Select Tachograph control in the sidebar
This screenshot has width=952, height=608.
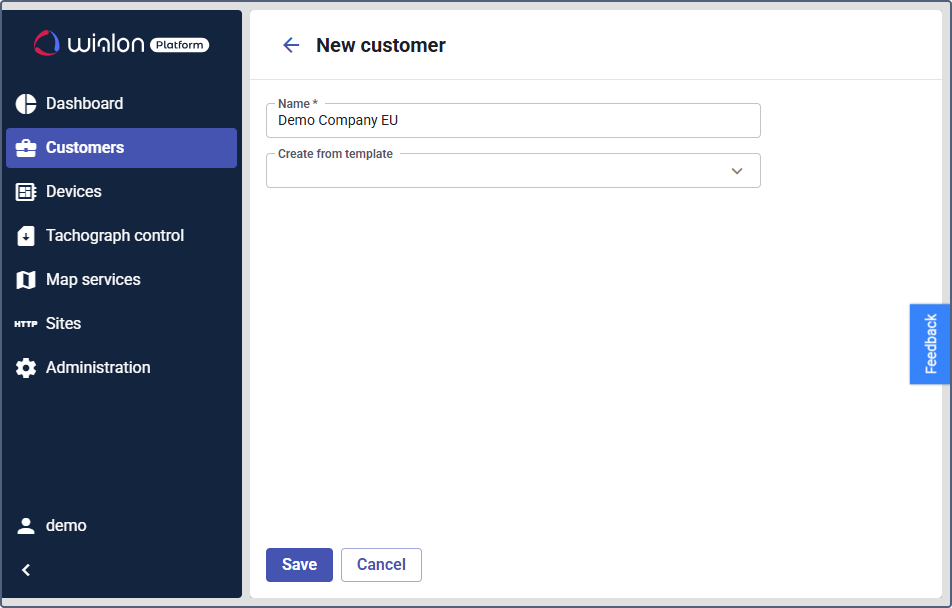(115, 236)
